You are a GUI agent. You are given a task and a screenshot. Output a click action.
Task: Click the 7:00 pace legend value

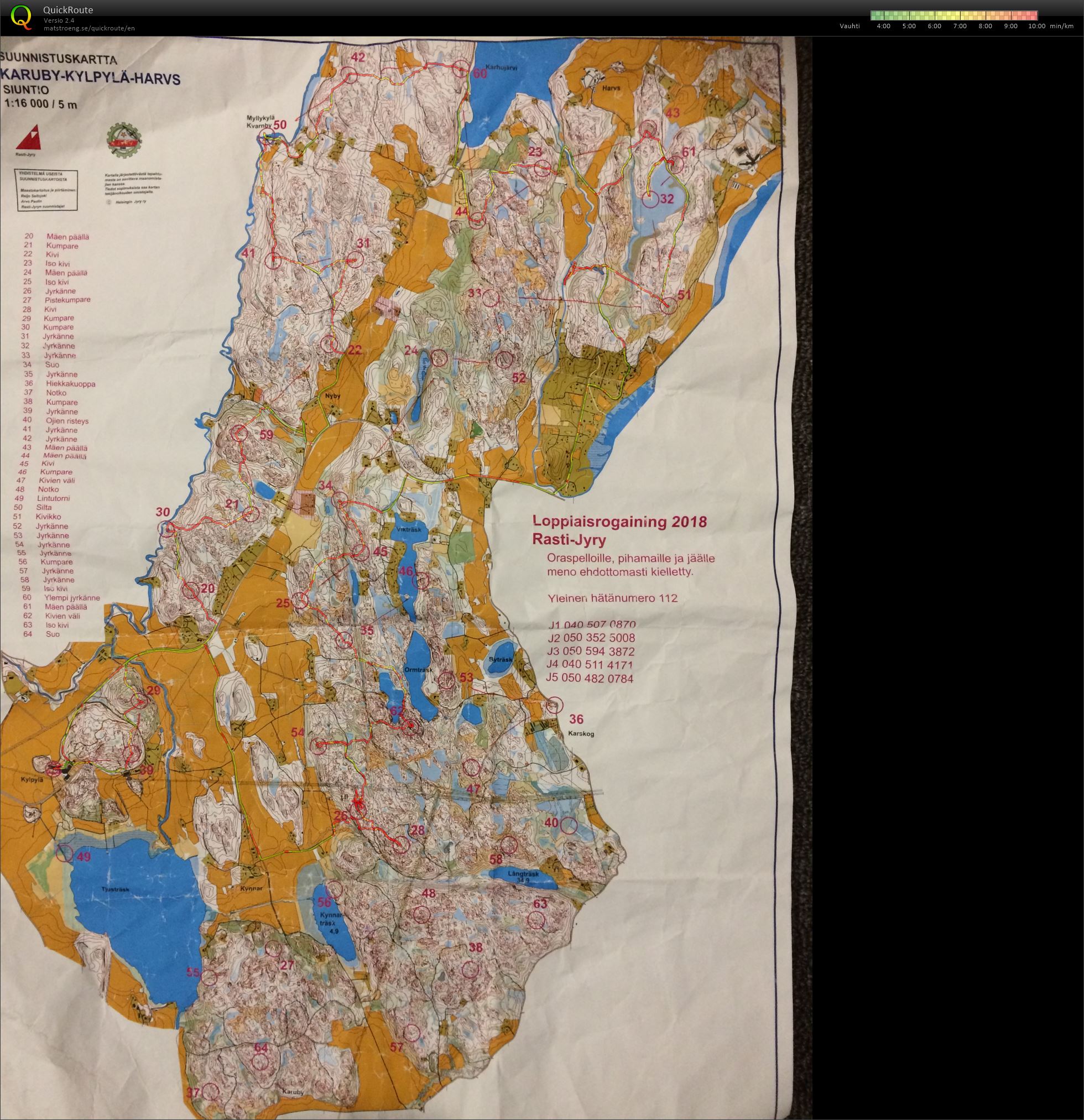click(960, 25)
